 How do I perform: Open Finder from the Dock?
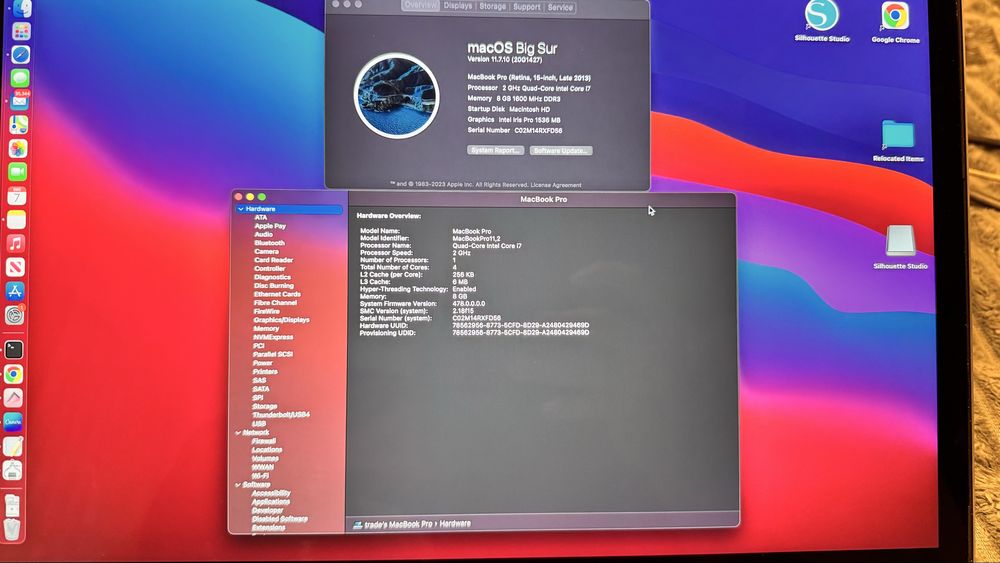(22, 8)
